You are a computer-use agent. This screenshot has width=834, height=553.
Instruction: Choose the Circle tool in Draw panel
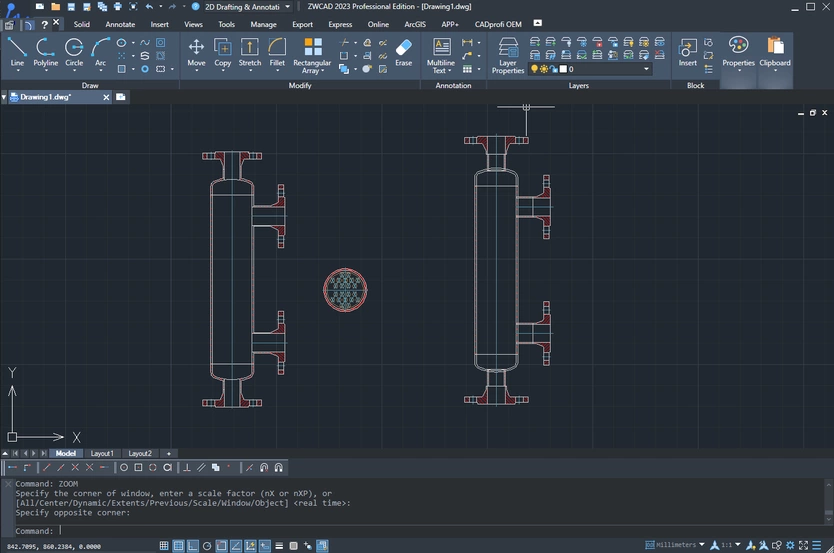coord(74,53)
